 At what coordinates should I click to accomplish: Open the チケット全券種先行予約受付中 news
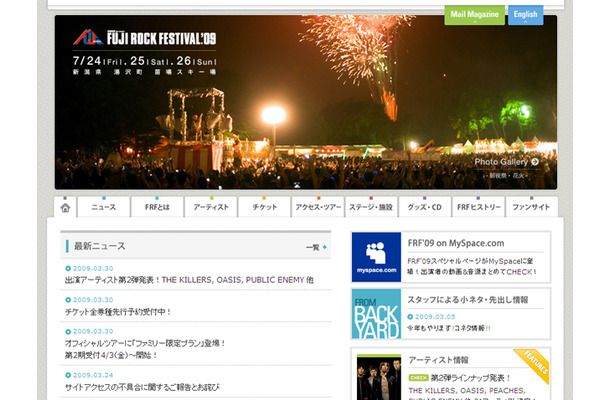point(118,312)
